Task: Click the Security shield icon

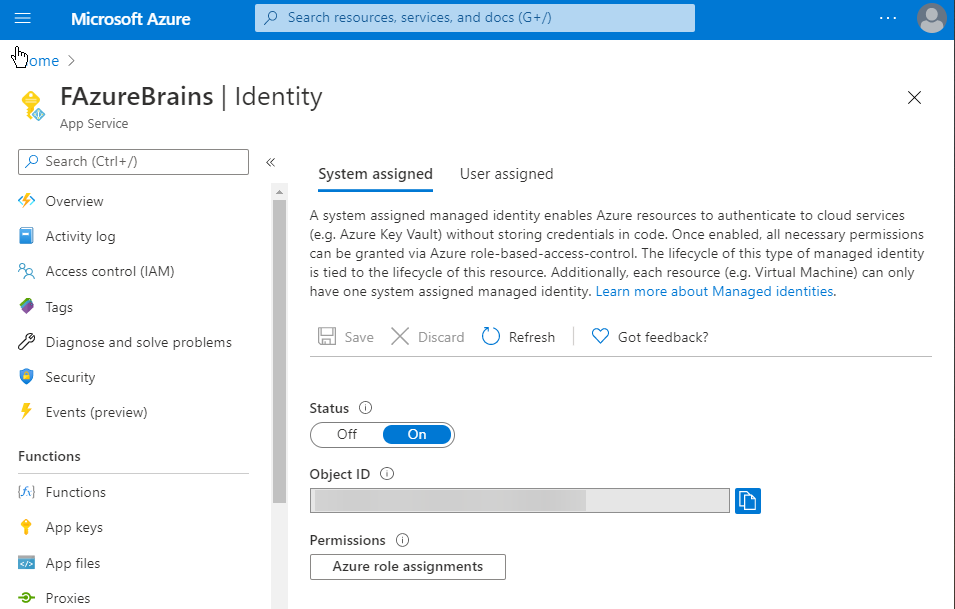Action: 26,376
